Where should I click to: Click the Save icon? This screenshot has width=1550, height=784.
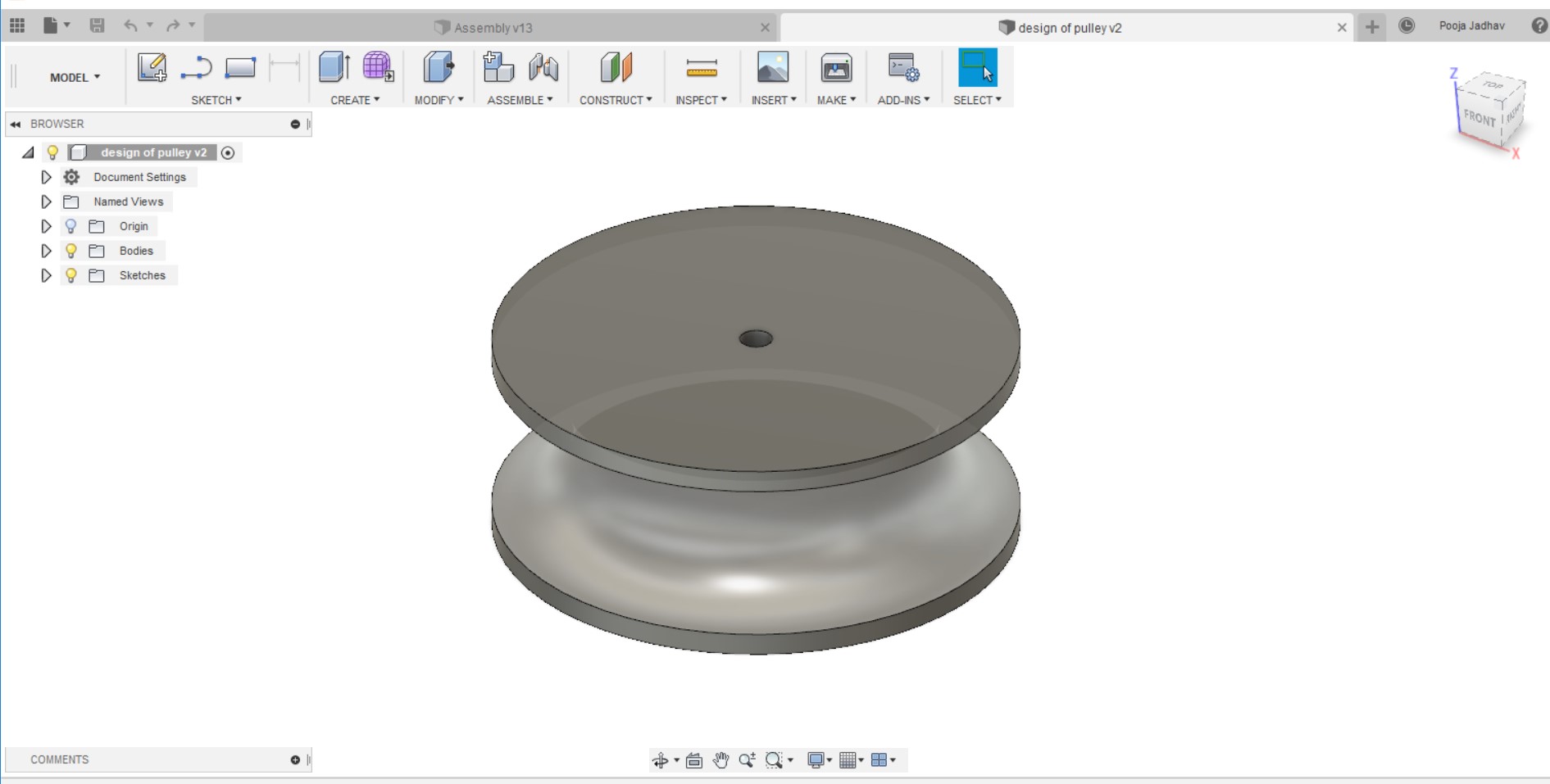point(97,26)
